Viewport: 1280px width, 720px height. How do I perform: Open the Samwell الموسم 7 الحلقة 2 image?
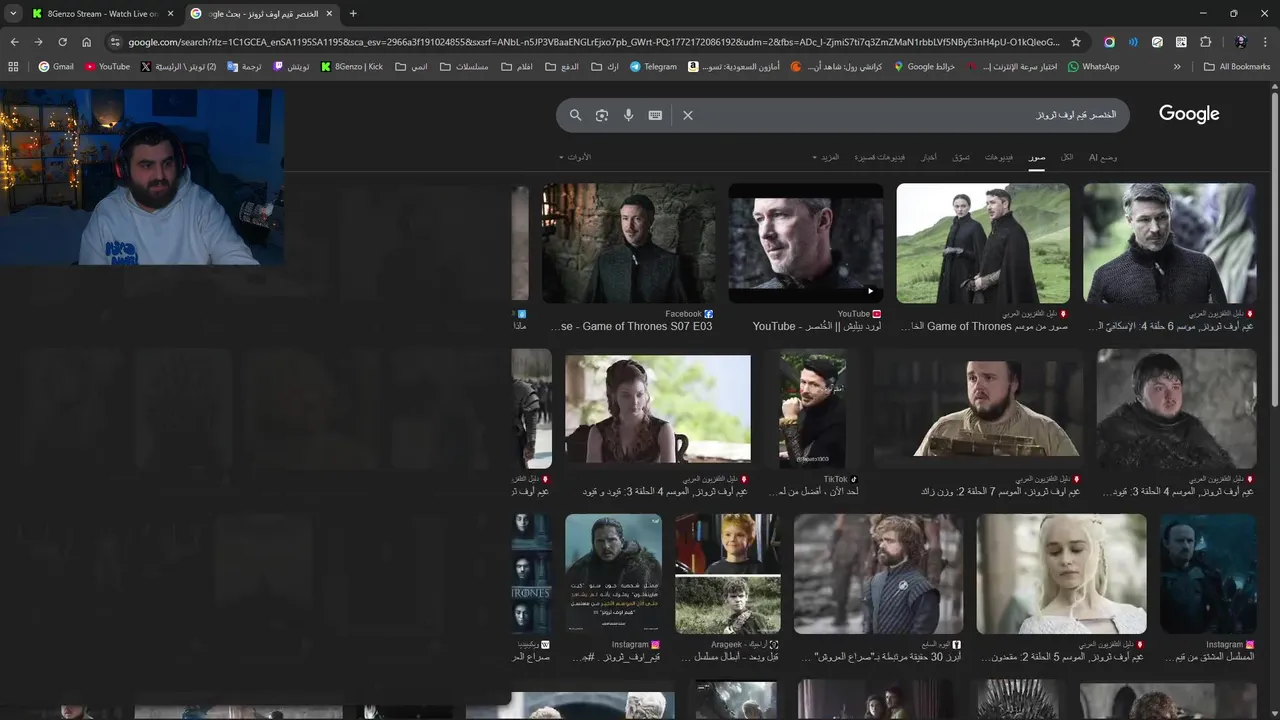978,409
